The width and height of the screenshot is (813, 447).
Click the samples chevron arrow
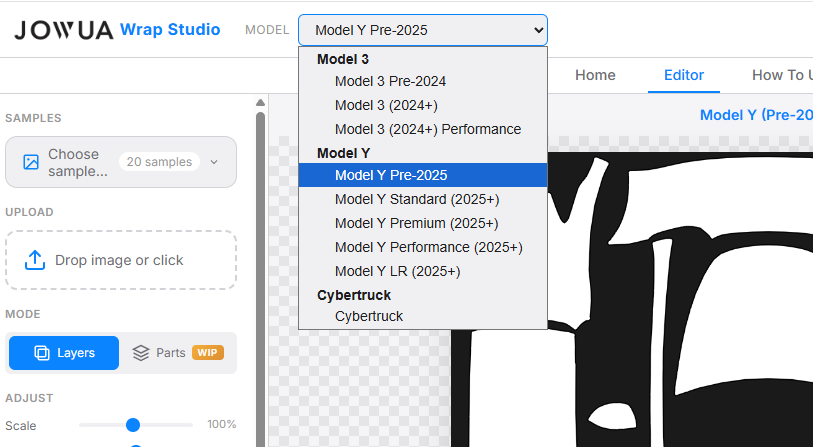pyautogui.click(x=214, y=162)
